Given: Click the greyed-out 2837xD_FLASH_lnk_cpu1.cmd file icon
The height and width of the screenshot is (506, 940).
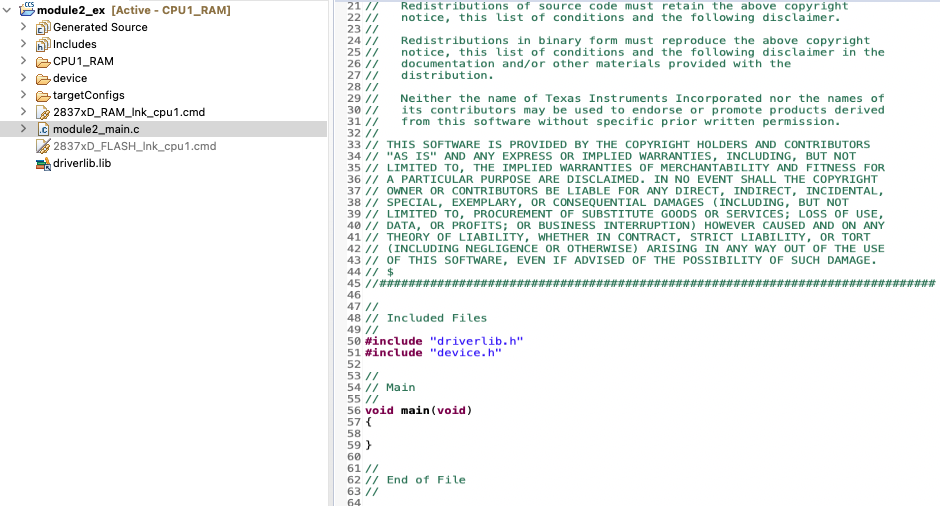Looking at the screenshot, I should point(43,146).
